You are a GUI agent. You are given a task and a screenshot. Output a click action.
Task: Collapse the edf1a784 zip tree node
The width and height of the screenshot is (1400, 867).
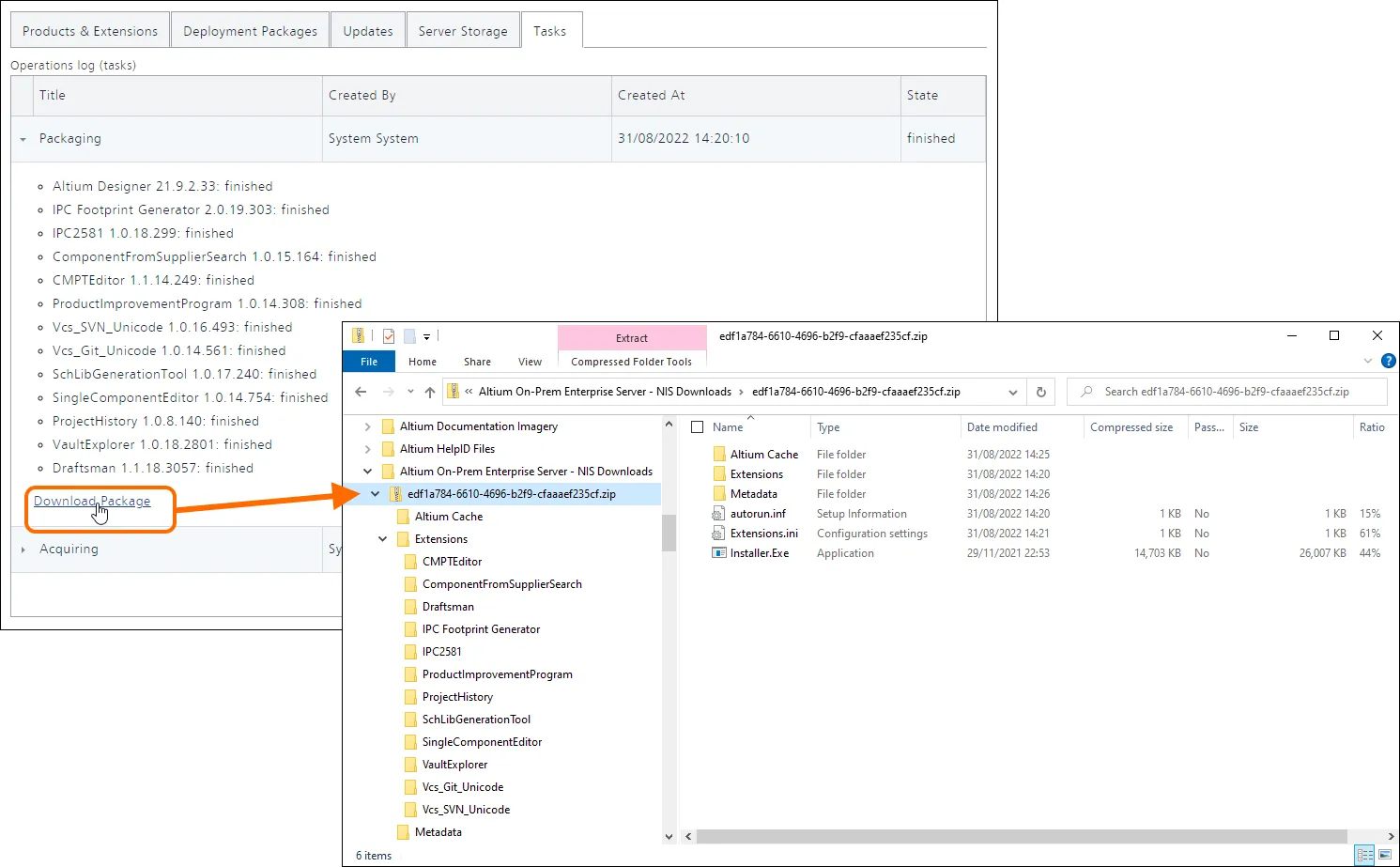[376, 494]
